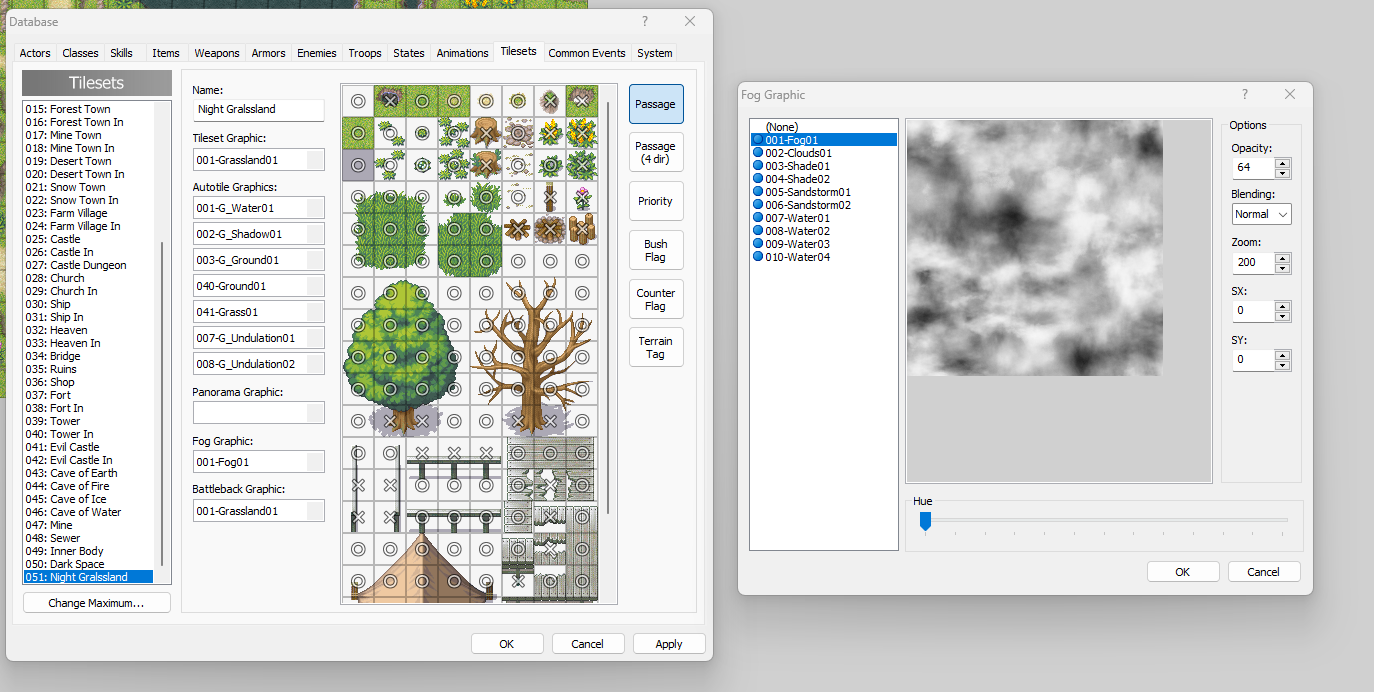Viewport: 1374px width, 692px height.
Task: Open browse button for 041-Grass01 autotile
Action: coord(315,312)
